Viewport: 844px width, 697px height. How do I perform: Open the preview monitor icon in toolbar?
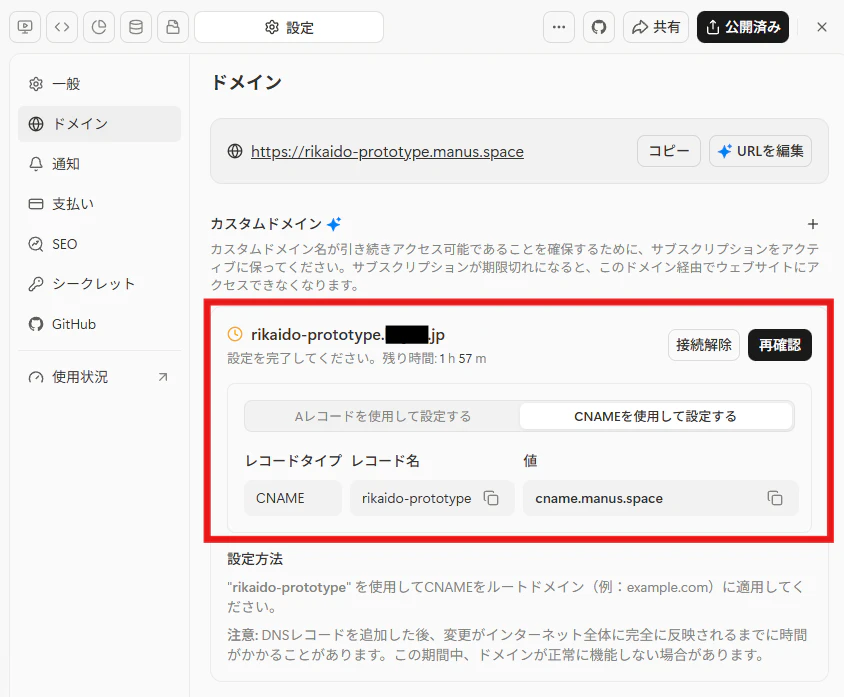[x=25, y=27]
